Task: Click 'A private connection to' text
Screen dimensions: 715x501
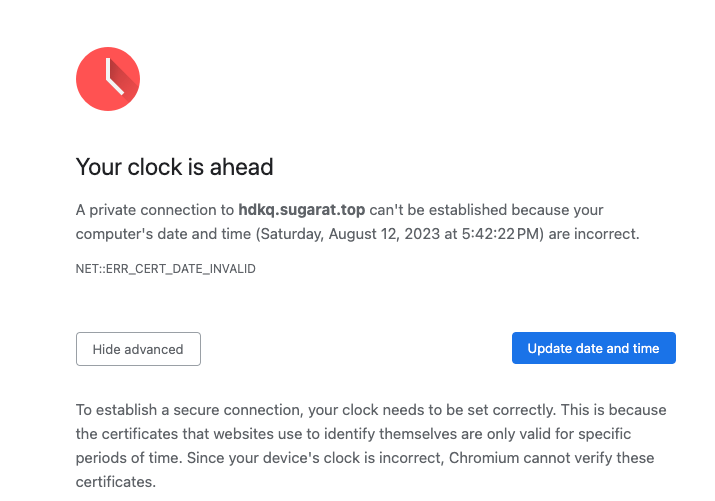Action: 155,210
